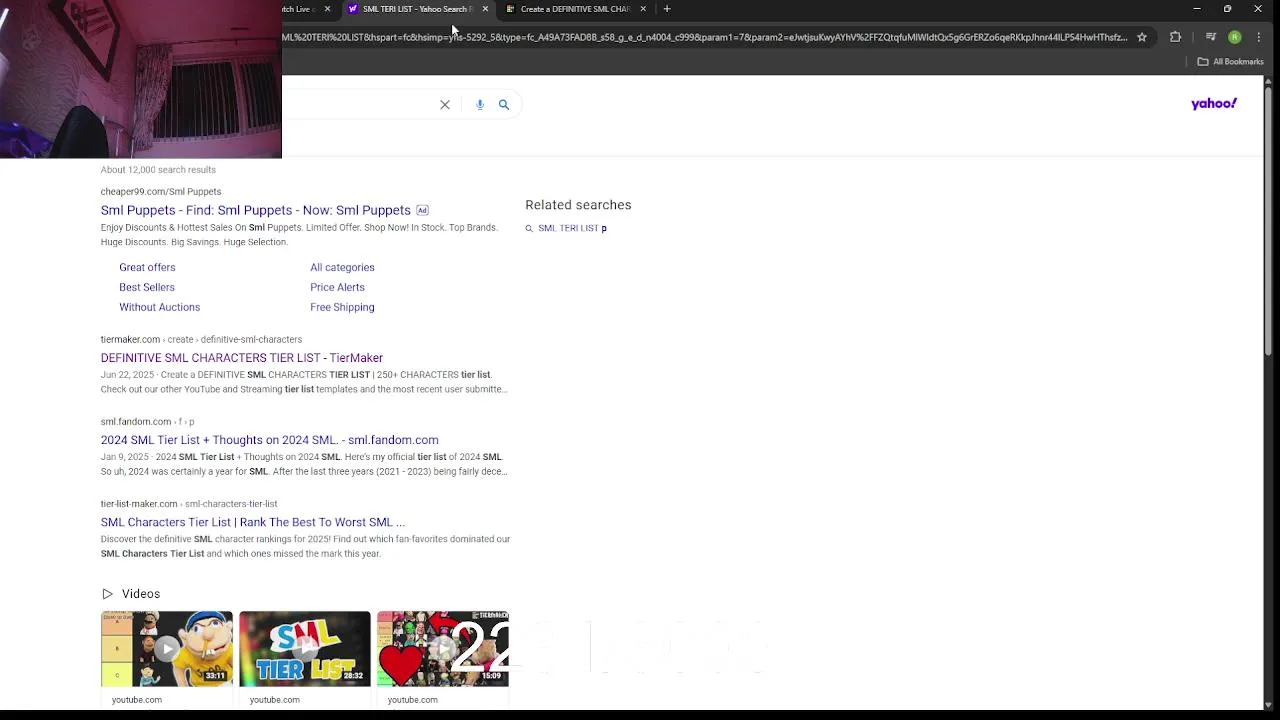Click the tiermaker.com breadcrumb text

pyautogui.click(x=201, y=340)
